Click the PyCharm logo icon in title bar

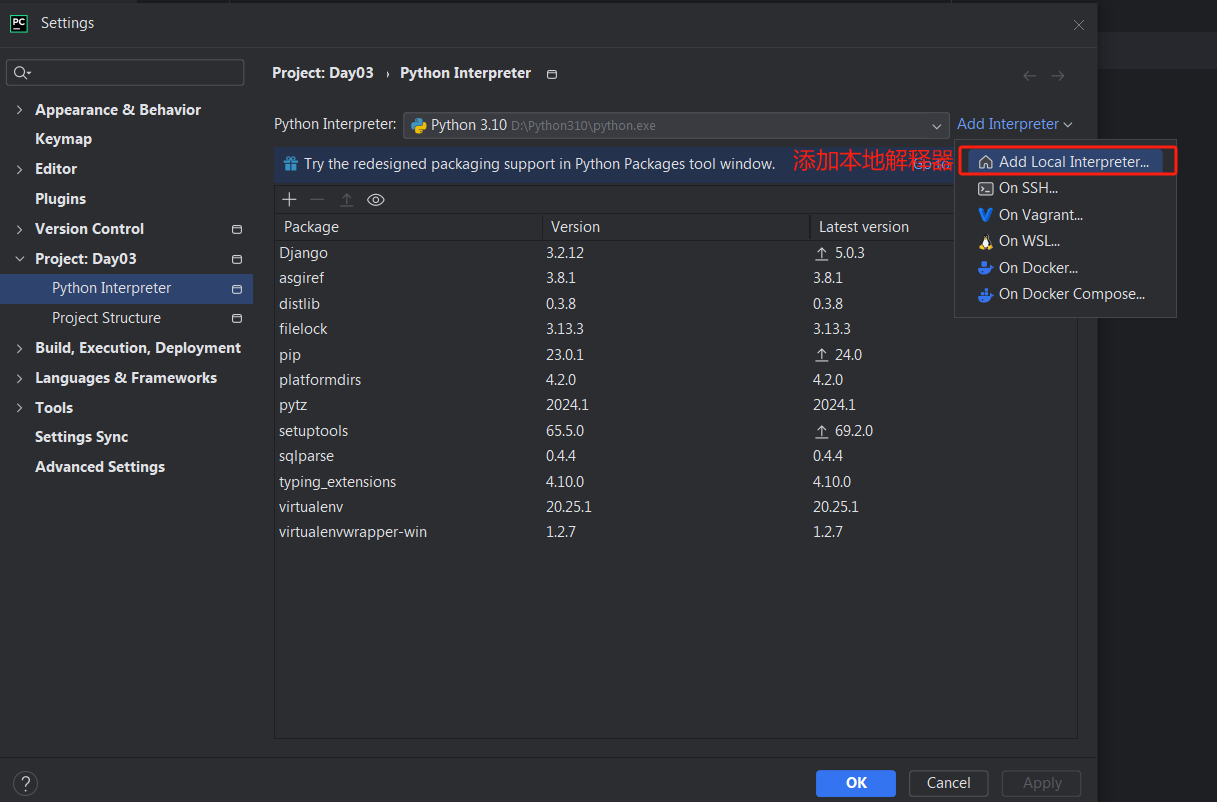click(x=19, y=23)
